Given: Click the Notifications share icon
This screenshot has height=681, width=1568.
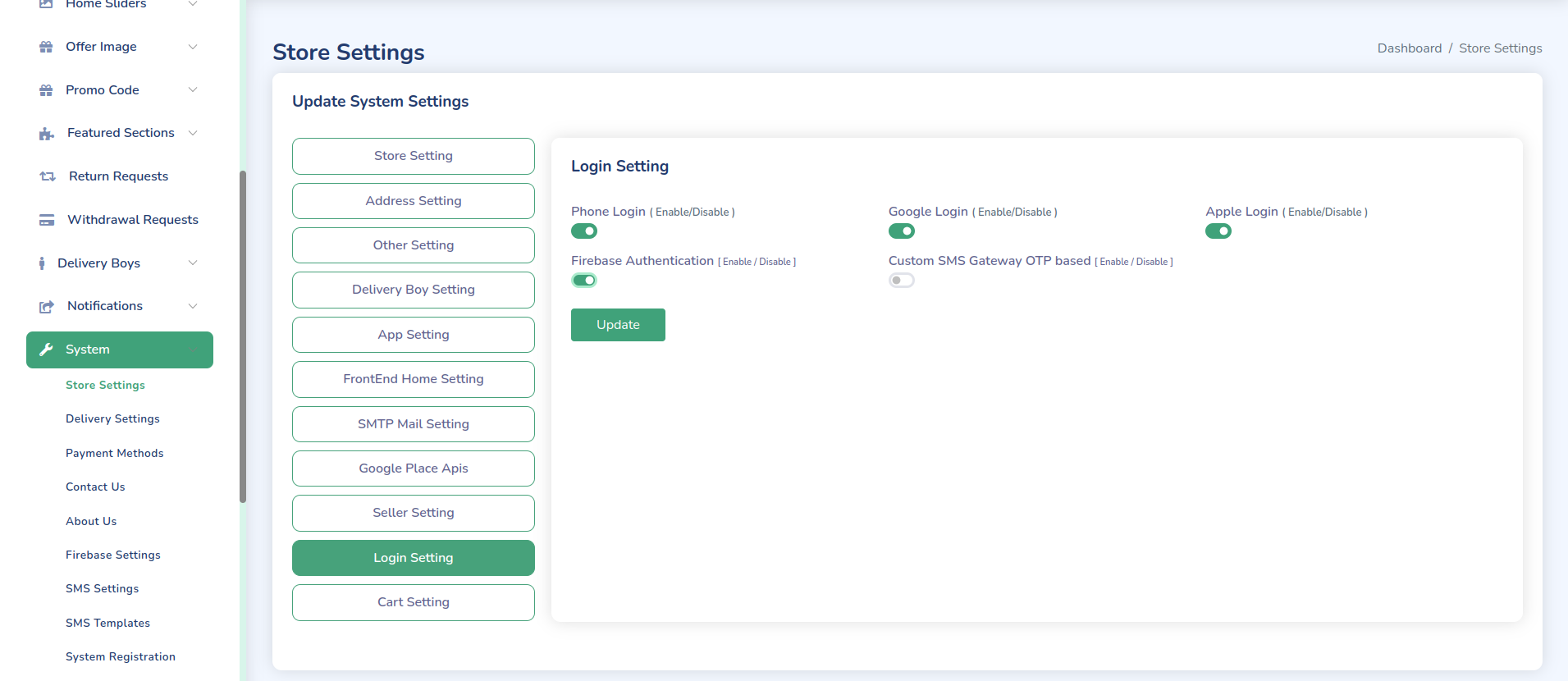Looking at the screenshot, I should point(47,306).
